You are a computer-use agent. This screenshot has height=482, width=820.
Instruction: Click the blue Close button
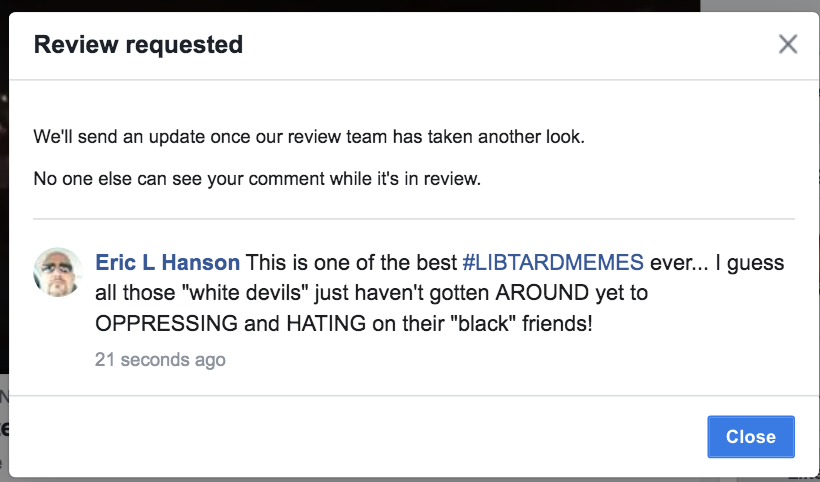pyautogui.click(x=751, y=437)
